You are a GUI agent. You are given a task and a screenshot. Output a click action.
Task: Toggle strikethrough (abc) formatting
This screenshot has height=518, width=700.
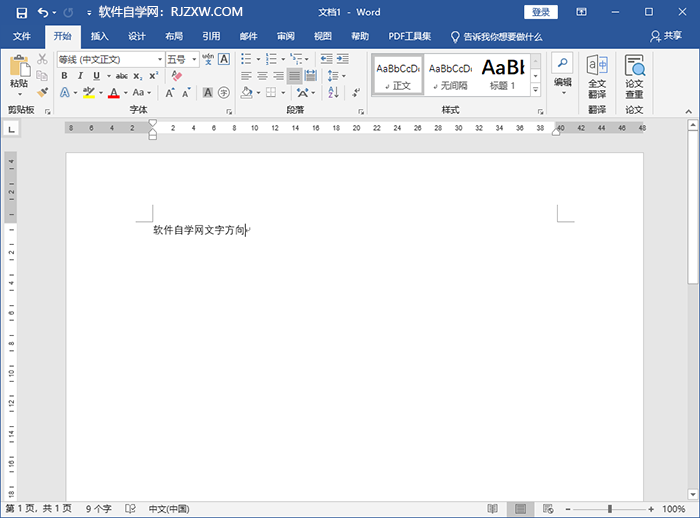[121, 76]
